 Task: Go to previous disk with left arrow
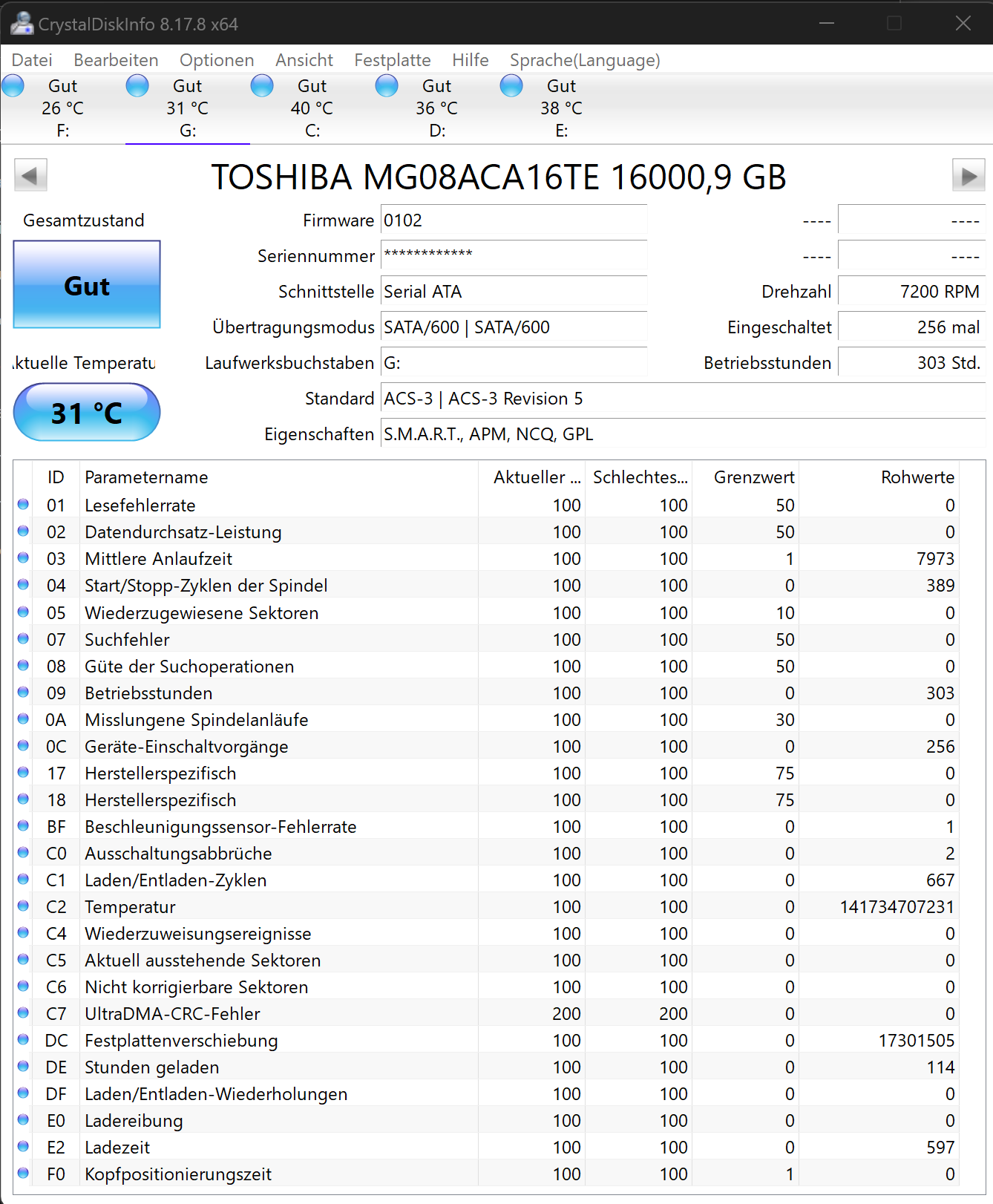(30, 176)
